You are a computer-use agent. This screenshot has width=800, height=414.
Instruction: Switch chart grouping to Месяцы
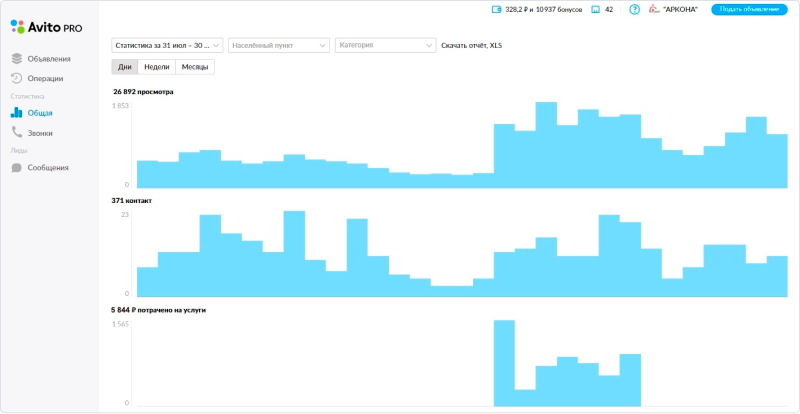click(x=194, y=67)
